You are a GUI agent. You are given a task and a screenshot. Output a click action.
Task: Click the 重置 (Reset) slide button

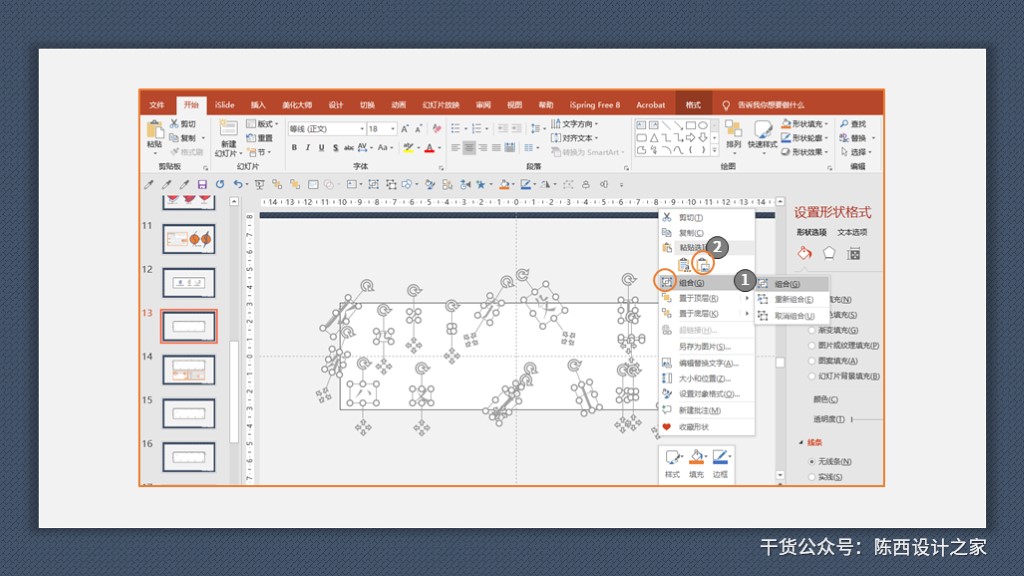point(259,138)
